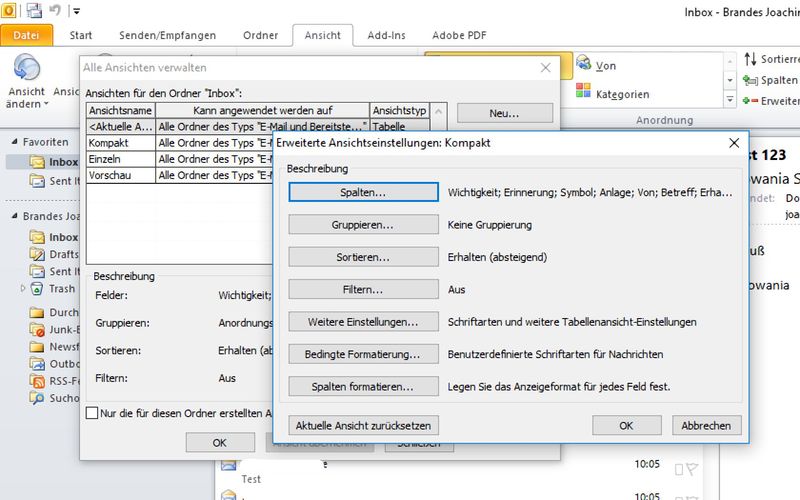
Task: Click the Ansicht ribbon tab
Action: click(322, 35)
